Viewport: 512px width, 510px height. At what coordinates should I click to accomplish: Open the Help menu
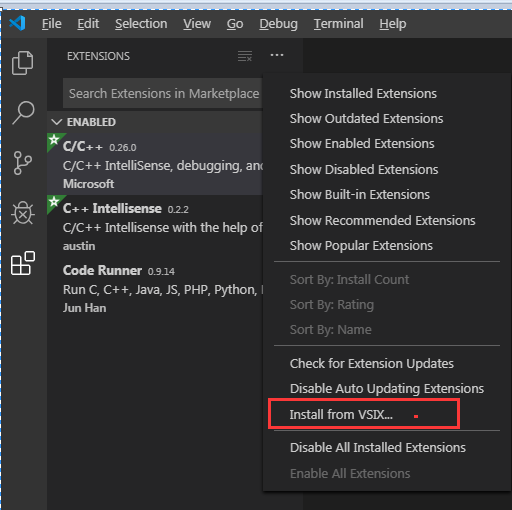(x=393, y=24)
